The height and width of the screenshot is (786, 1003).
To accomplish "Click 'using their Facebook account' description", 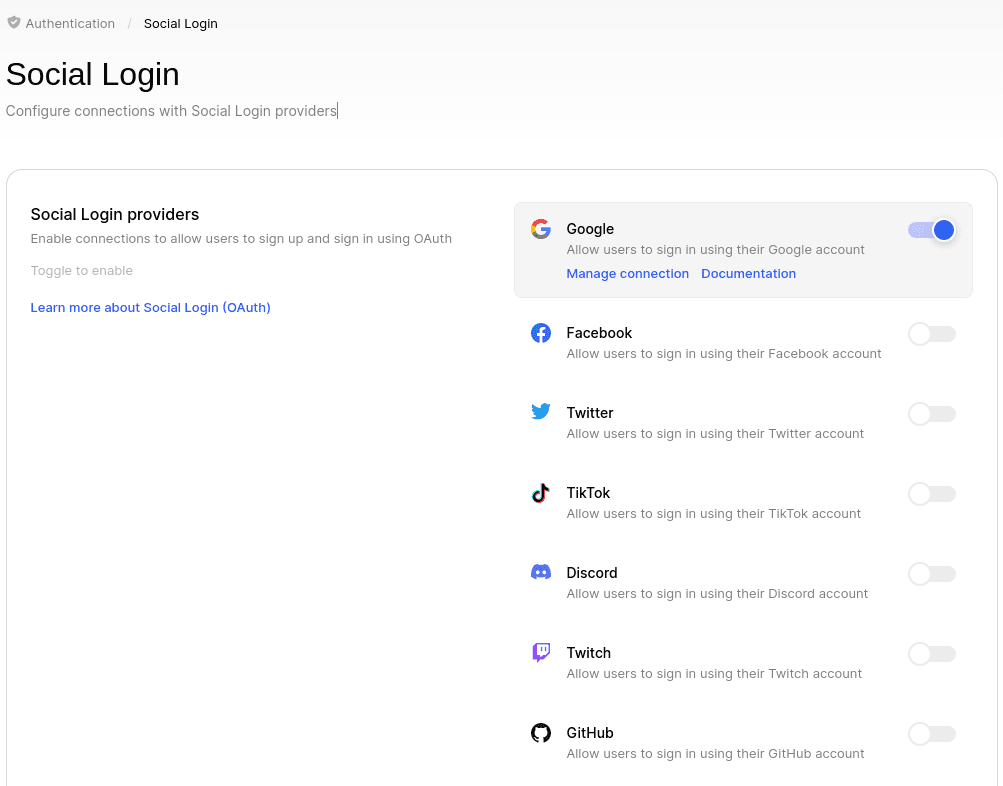I will [x=723, y=354].
